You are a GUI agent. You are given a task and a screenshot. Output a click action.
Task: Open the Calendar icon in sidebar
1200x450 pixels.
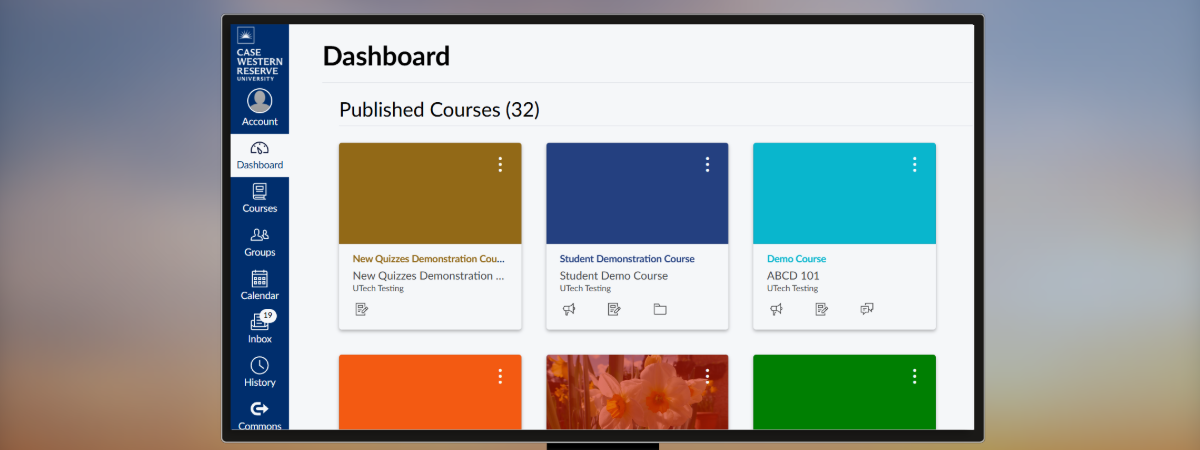pyautogui.click(x=260, y=279)
